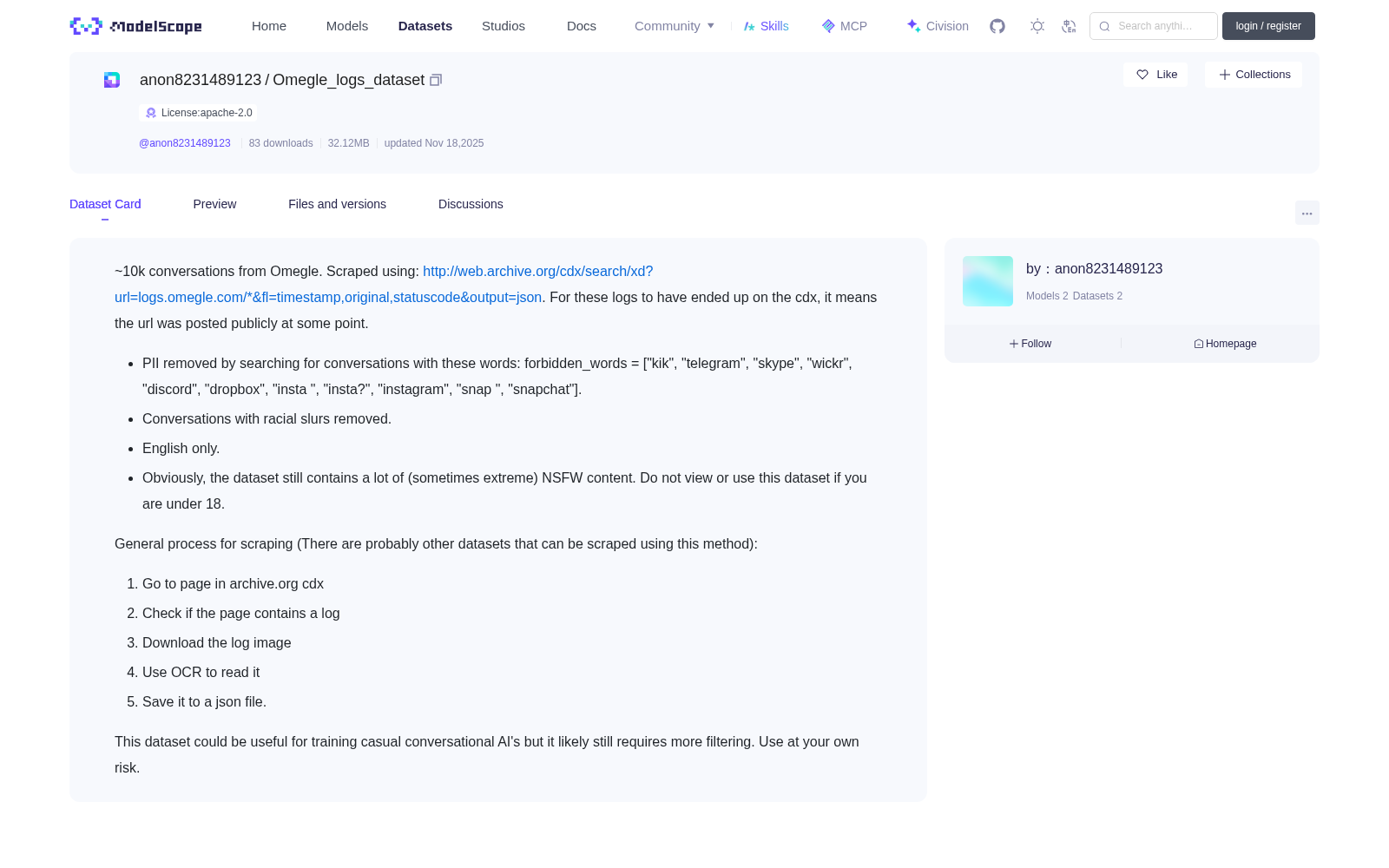Click 'Datasets 2' count under the author name
The image size is (1389, 868).
click(1097, 296)
